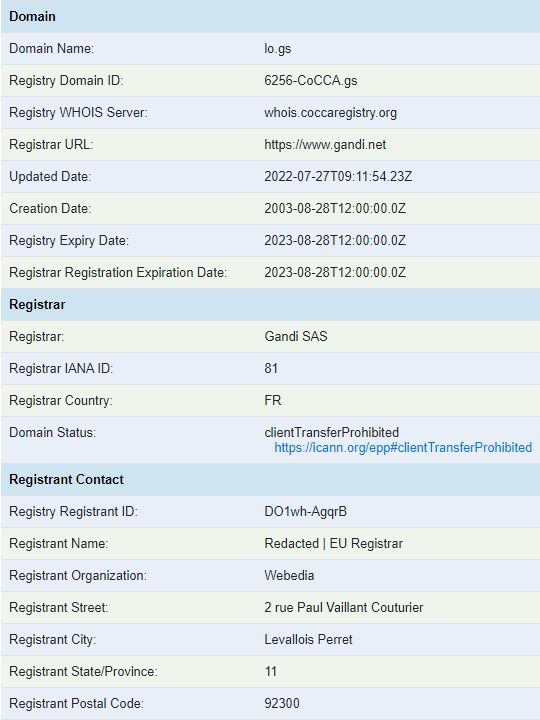Screen dimensions: 540x720
Task: Click the Updated Date value 2022-07-27
Action: [338, 176]
